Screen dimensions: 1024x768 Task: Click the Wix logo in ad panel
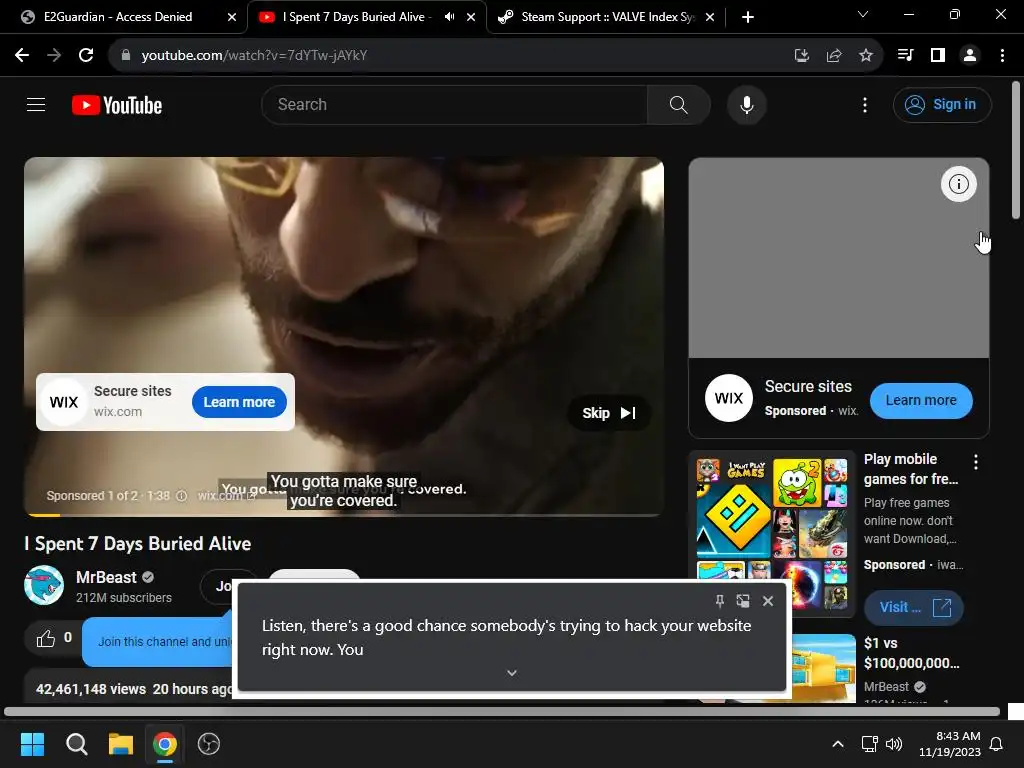click(x=728, y=398)
